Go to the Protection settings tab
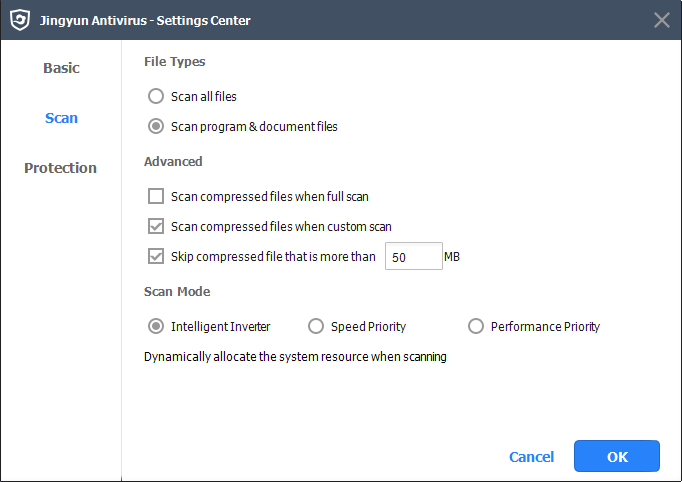 (x=61, y=168)
